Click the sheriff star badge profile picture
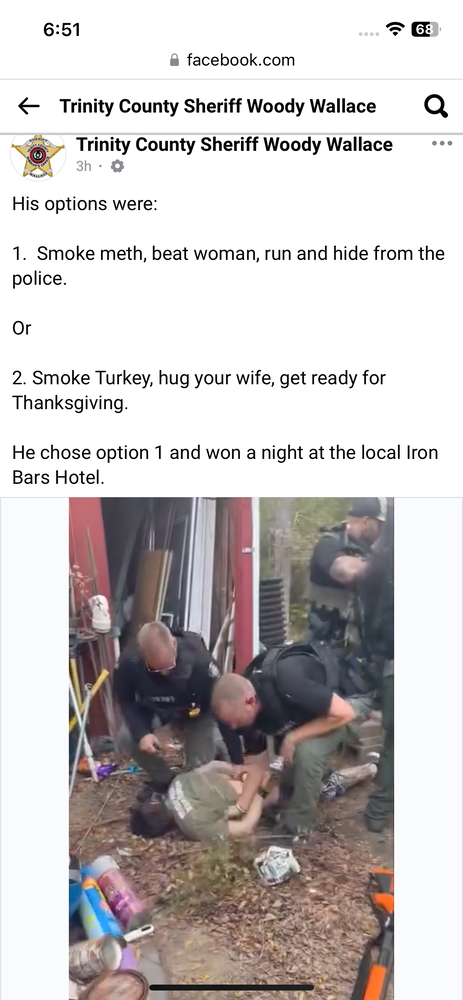This screenshot has width=463, height=1000. (x=38, y=156)
